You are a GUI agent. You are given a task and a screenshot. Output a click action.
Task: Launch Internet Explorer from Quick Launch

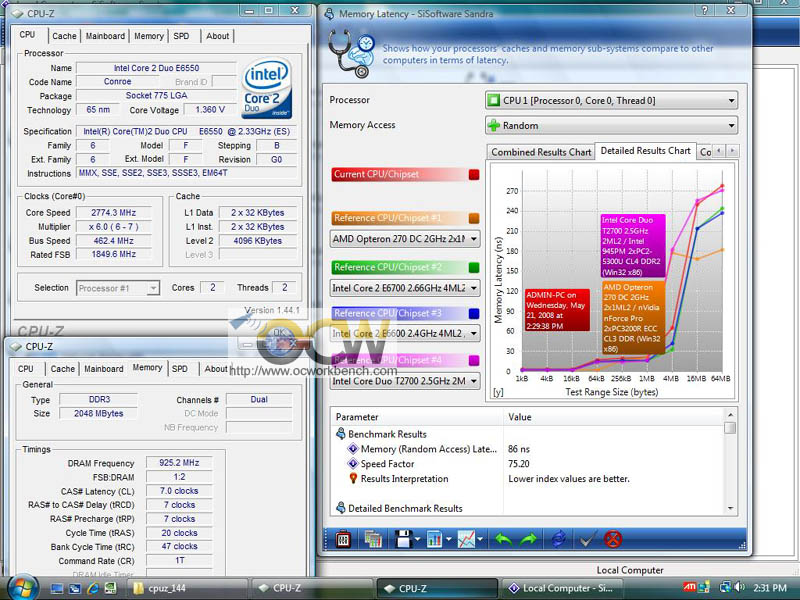click(93, 588)
